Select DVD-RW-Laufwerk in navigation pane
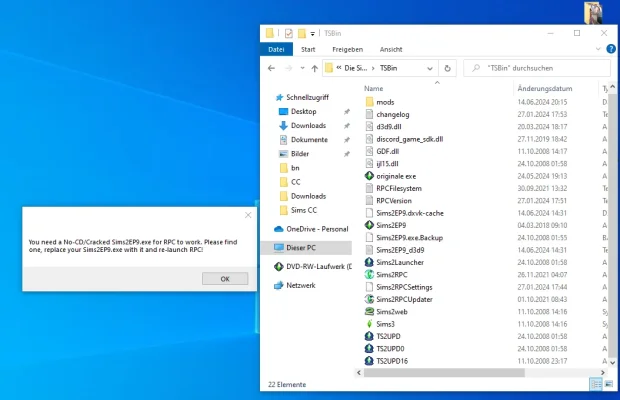This screenshot has width=620, height=400. (318, 267)
